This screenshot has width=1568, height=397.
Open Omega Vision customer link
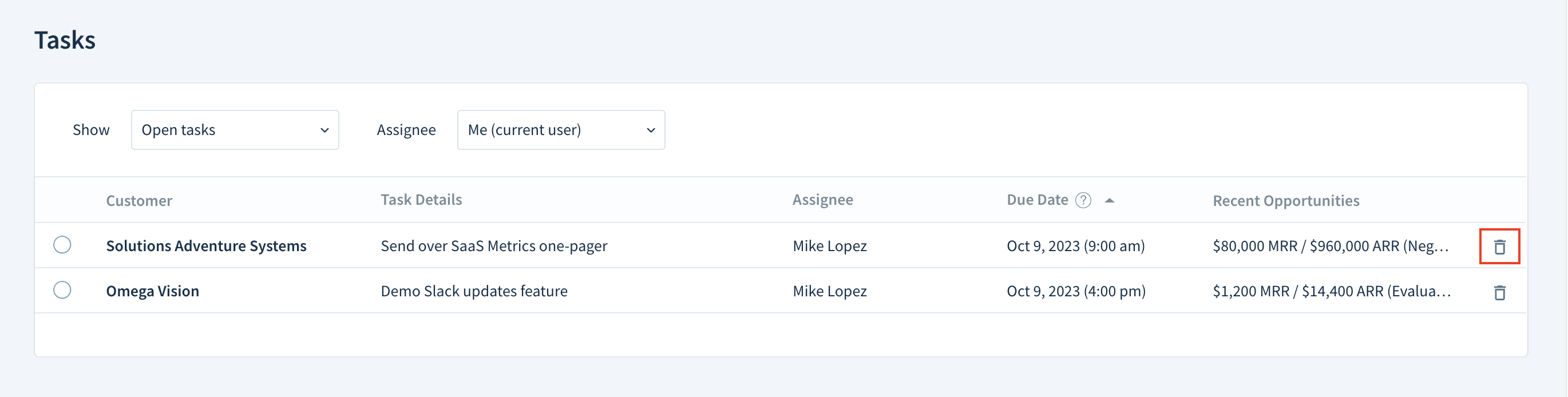point(152,291)
